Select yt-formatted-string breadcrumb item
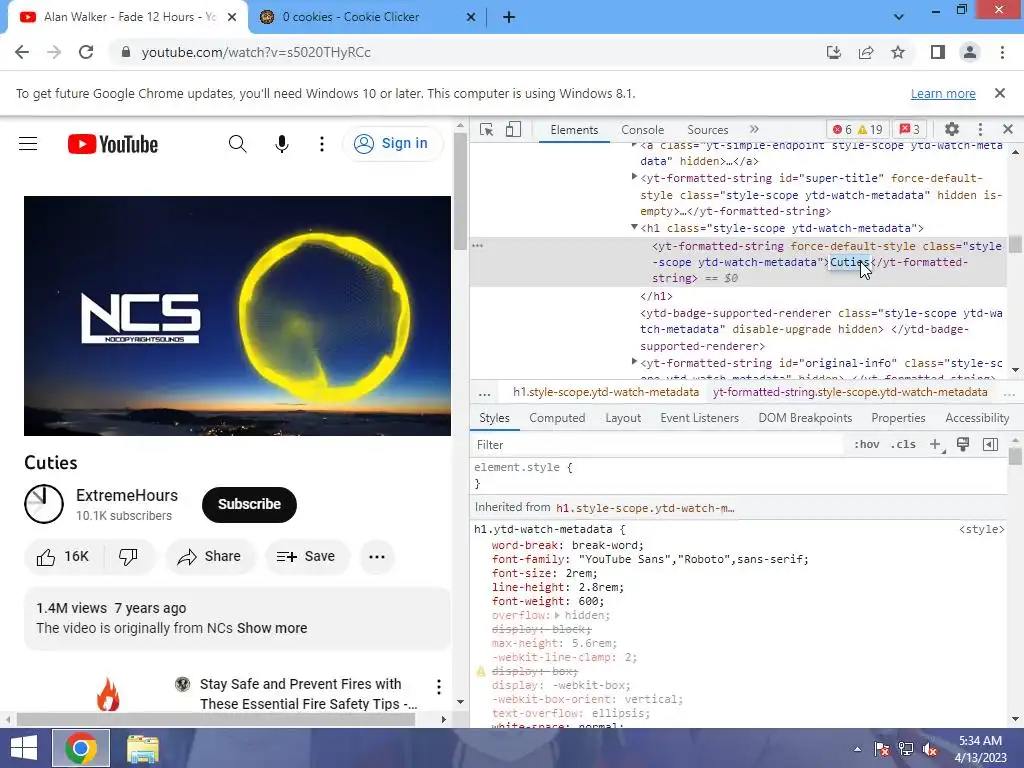 click(x=850, y=392)
